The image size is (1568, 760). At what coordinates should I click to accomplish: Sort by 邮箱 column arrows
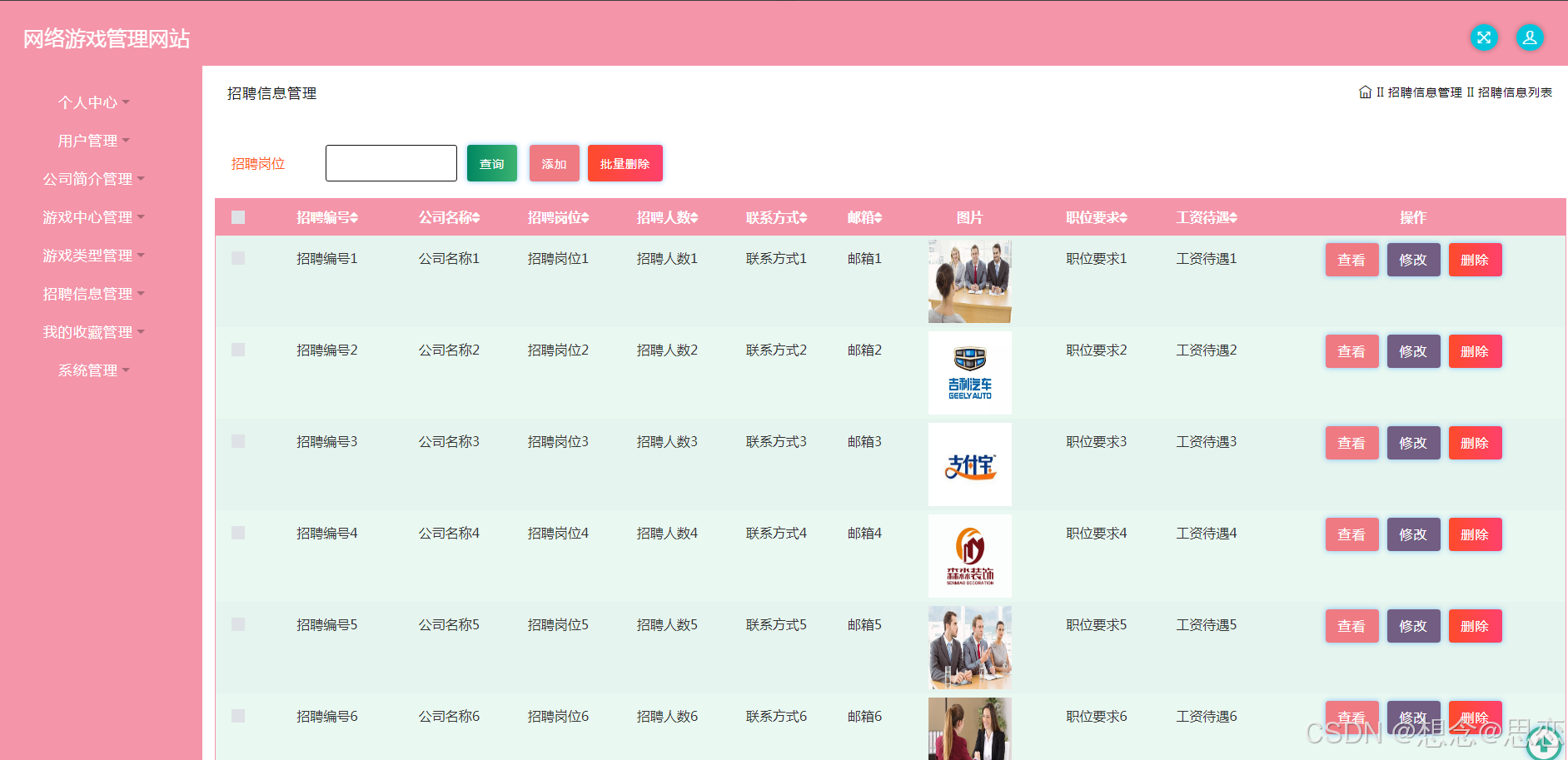pos(878,217)
